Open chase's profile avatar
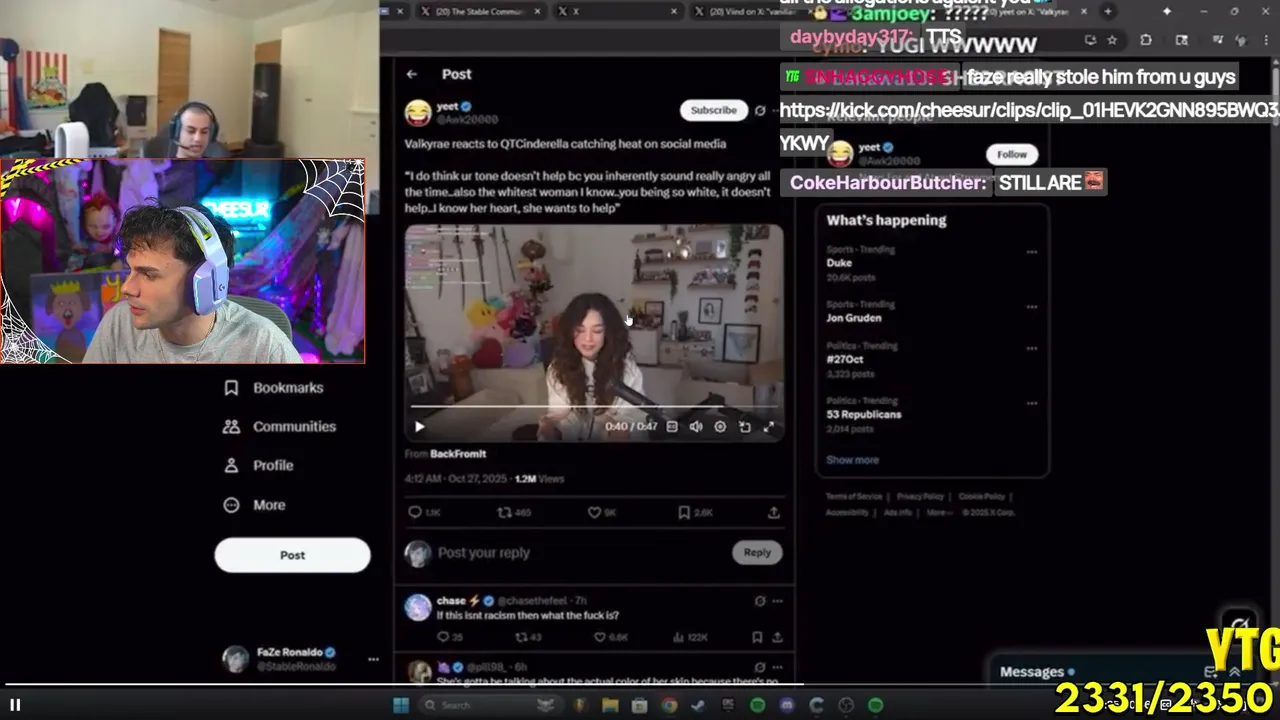This screenshot has width=1280, height=720. click(x=418, y=606)
